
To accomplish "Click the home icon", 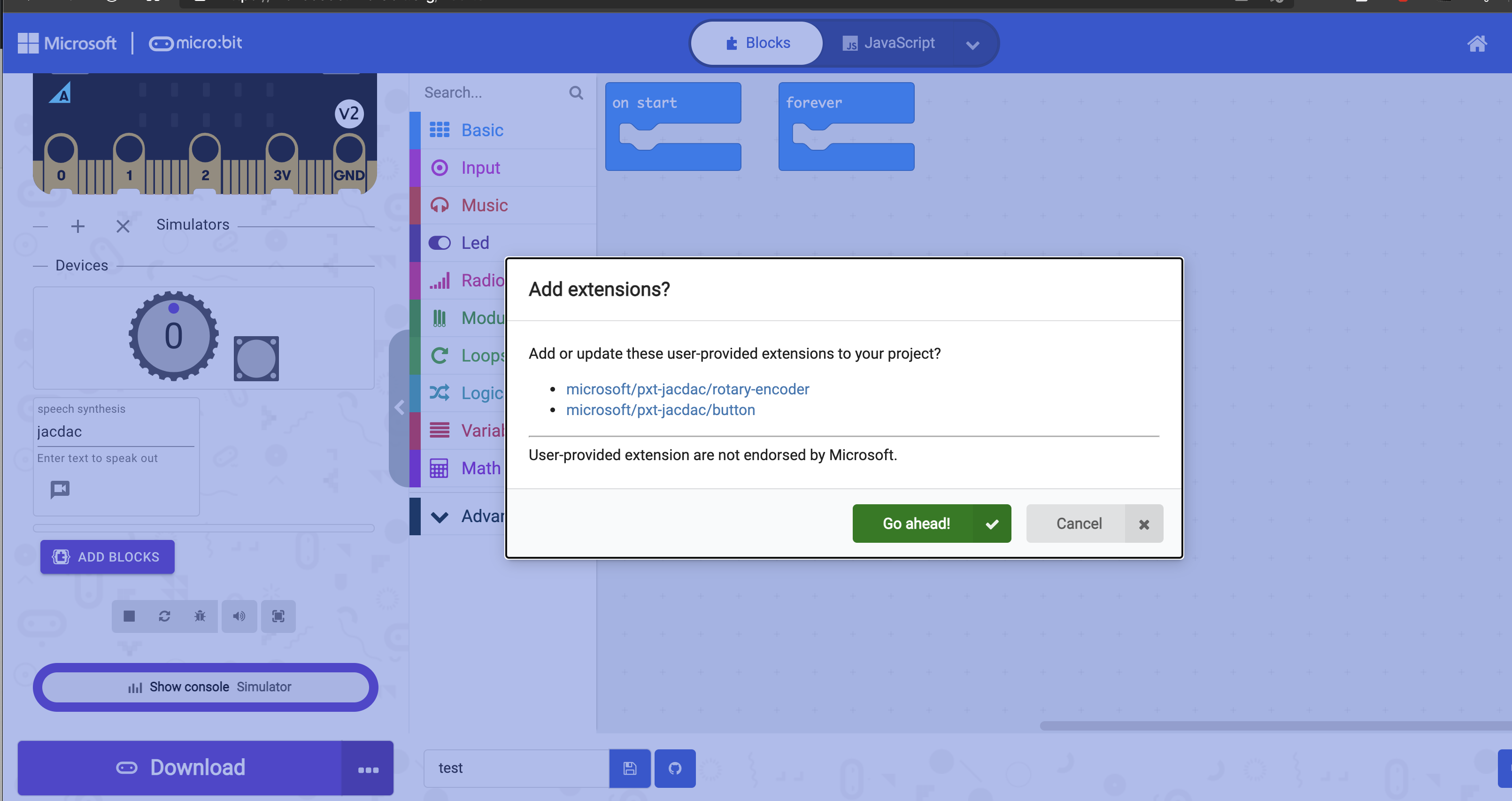I will pyautogui.click(x=1478, y=43).
